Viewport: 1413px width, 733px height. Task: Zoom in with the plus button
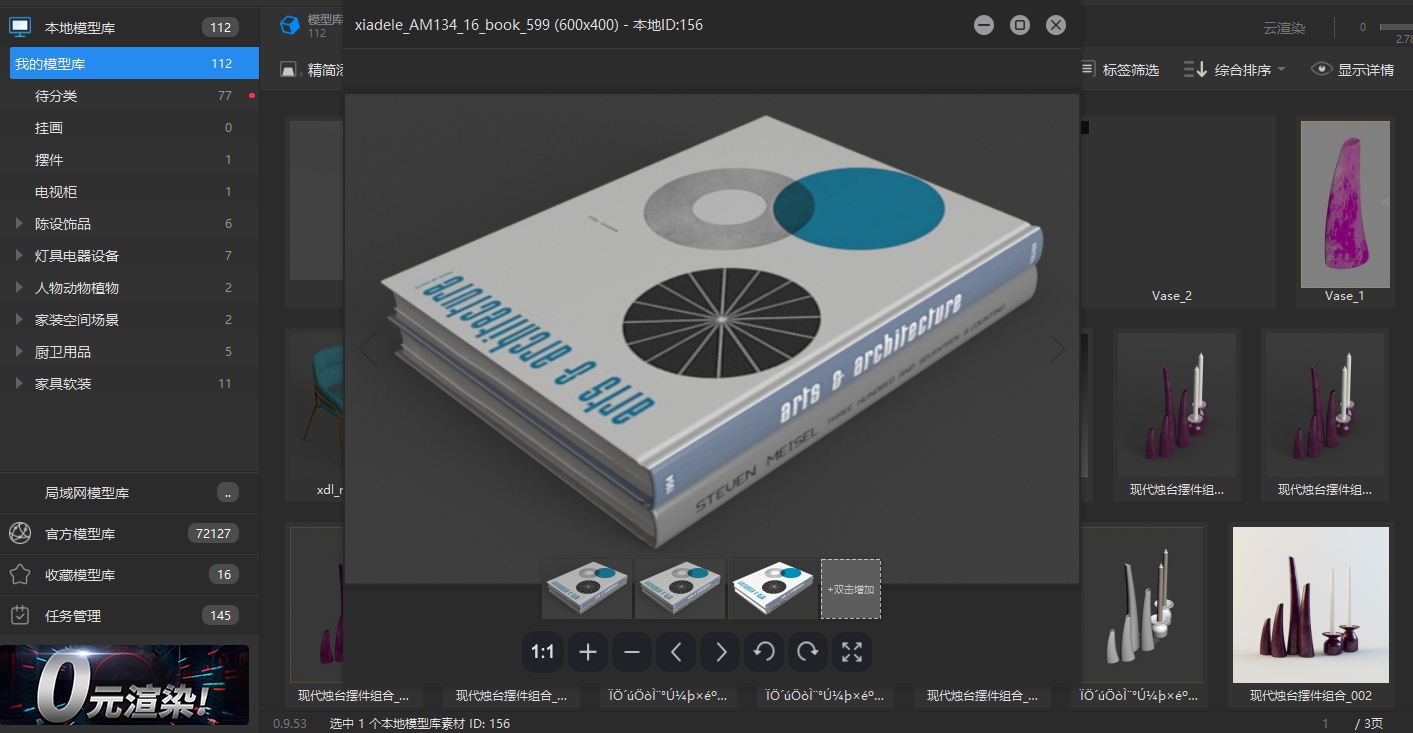click(588, 653)
